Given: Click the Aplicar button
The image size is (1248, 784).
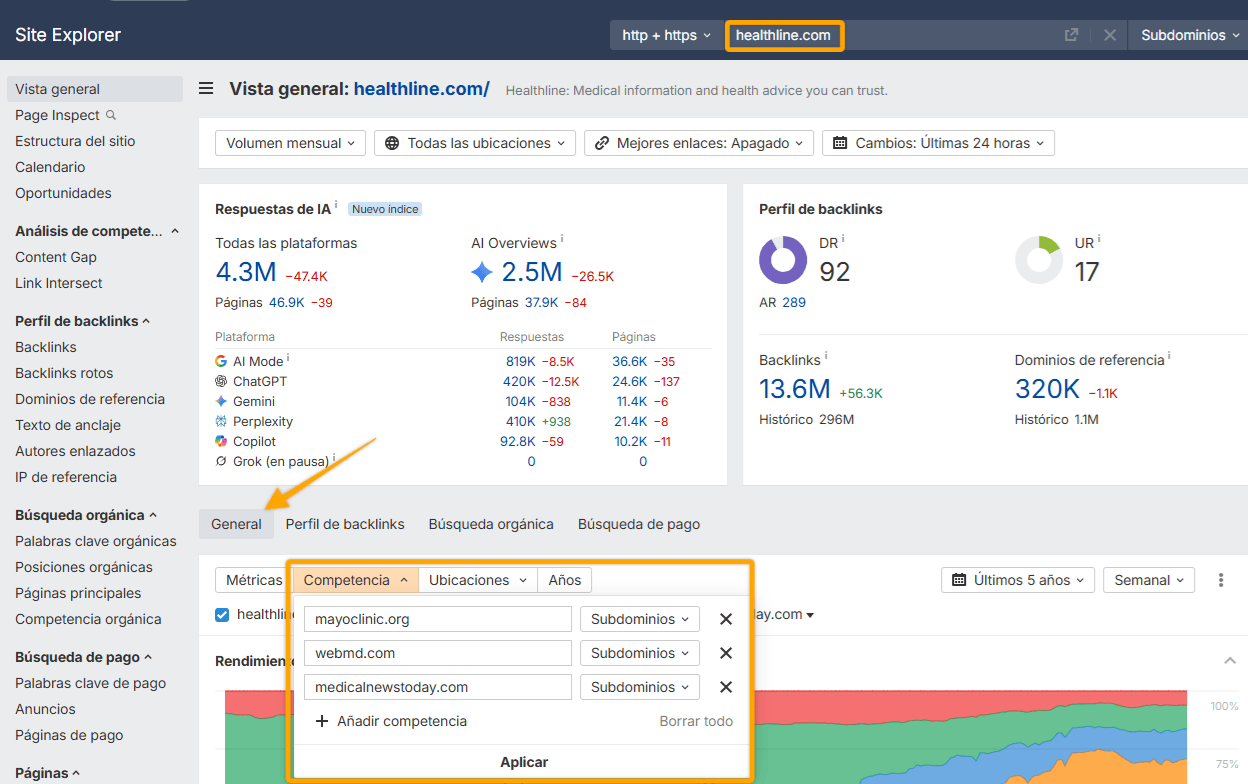Looking at the screenshot, I should pos(524,762).
